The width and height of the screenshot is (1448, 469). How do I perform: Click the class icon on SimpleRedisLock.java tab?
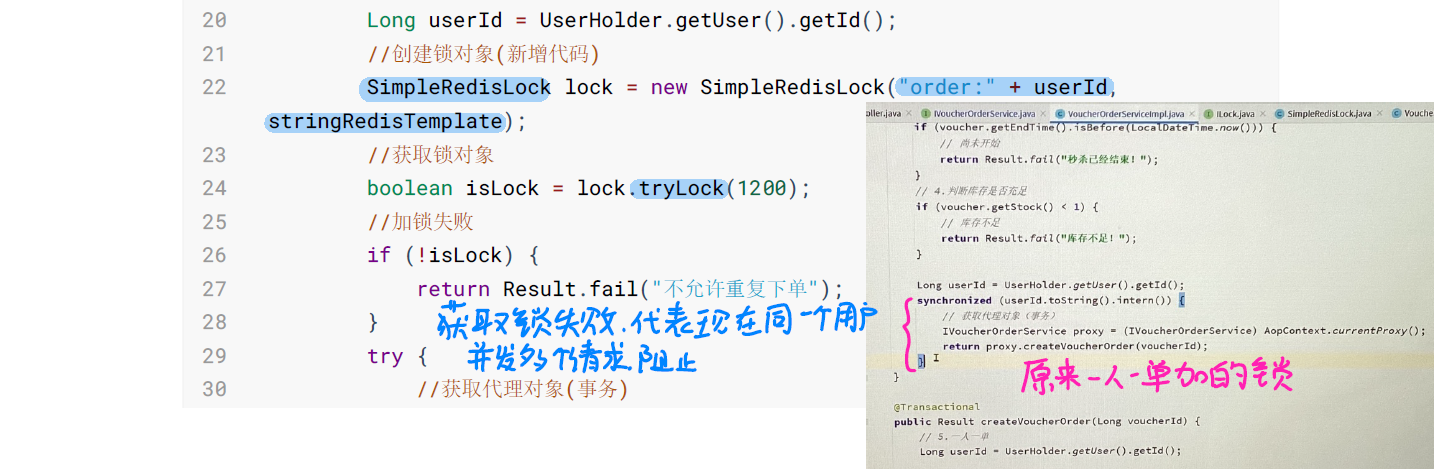pyautogui.click(x=1279, y=114)
